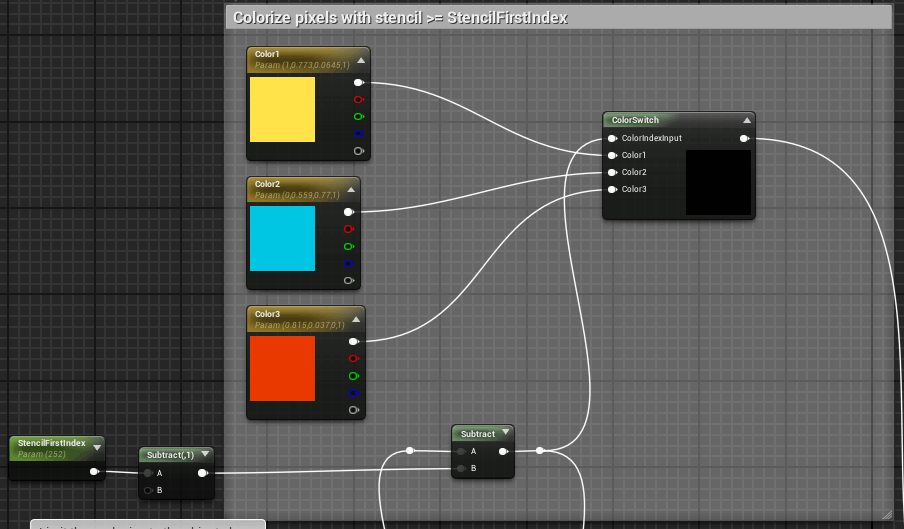This screenshot has width=904, height=529.
Task: Click Color1 node's red channel output pin
Action: 358,100
